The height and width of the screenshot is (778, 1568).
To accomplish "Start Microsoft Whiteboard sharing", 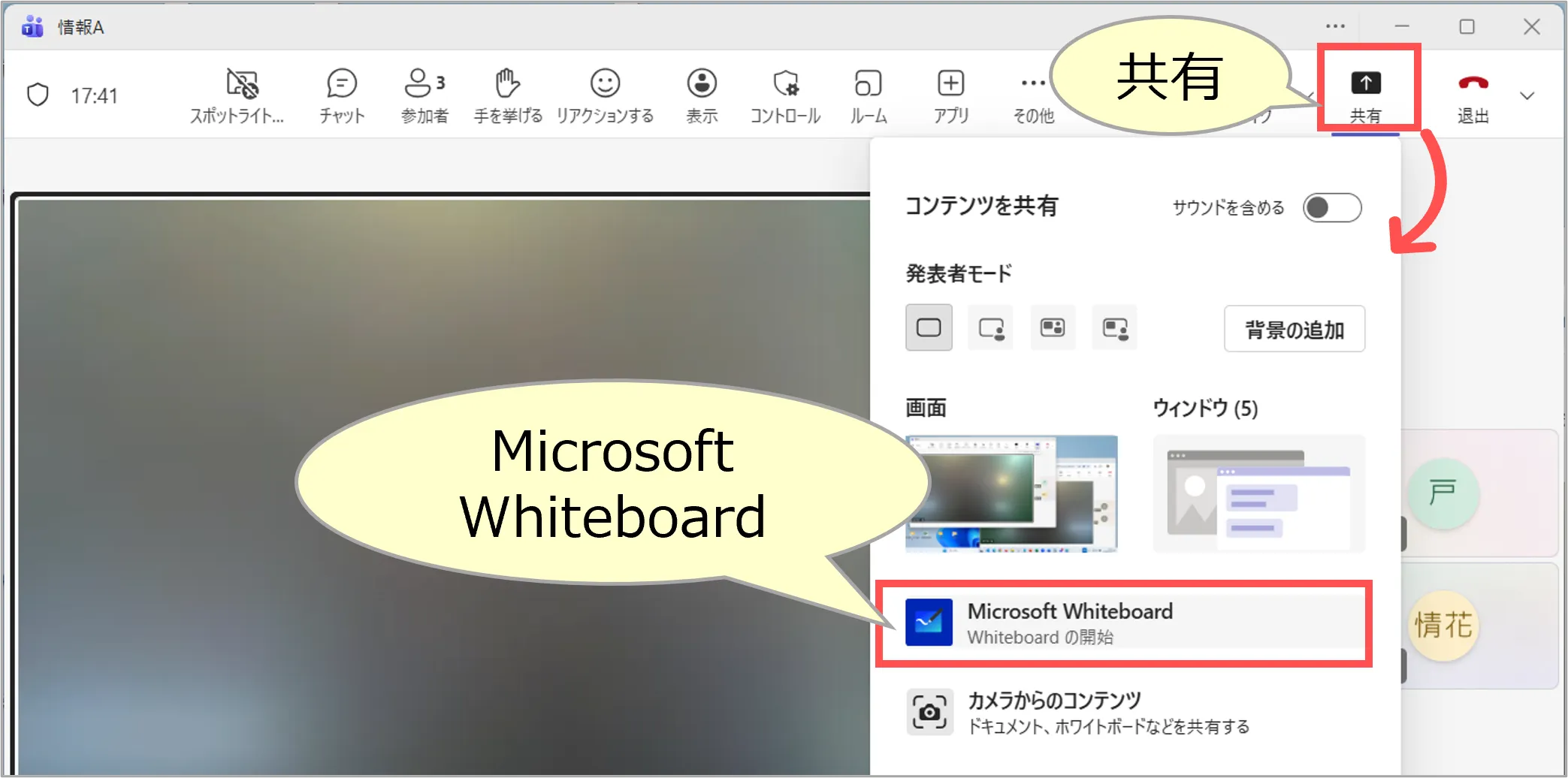I will click(x=1123, y=623).
